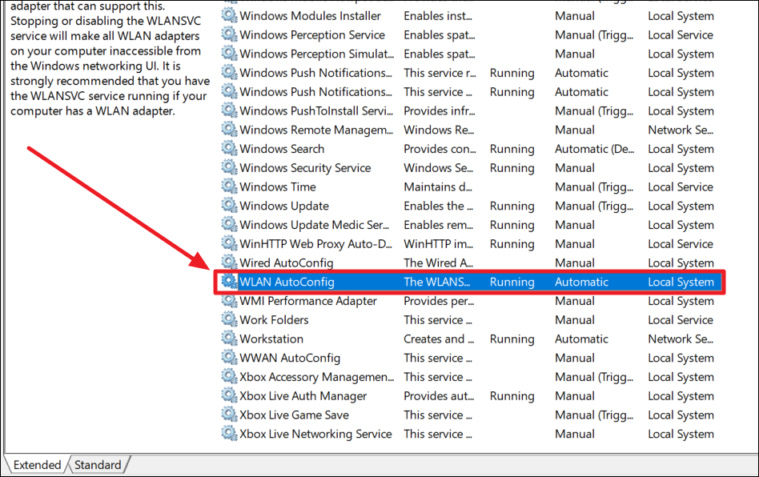759x477 pixels.
Task: Click the gear icon of Workstation service
Action: coord(229,339)
